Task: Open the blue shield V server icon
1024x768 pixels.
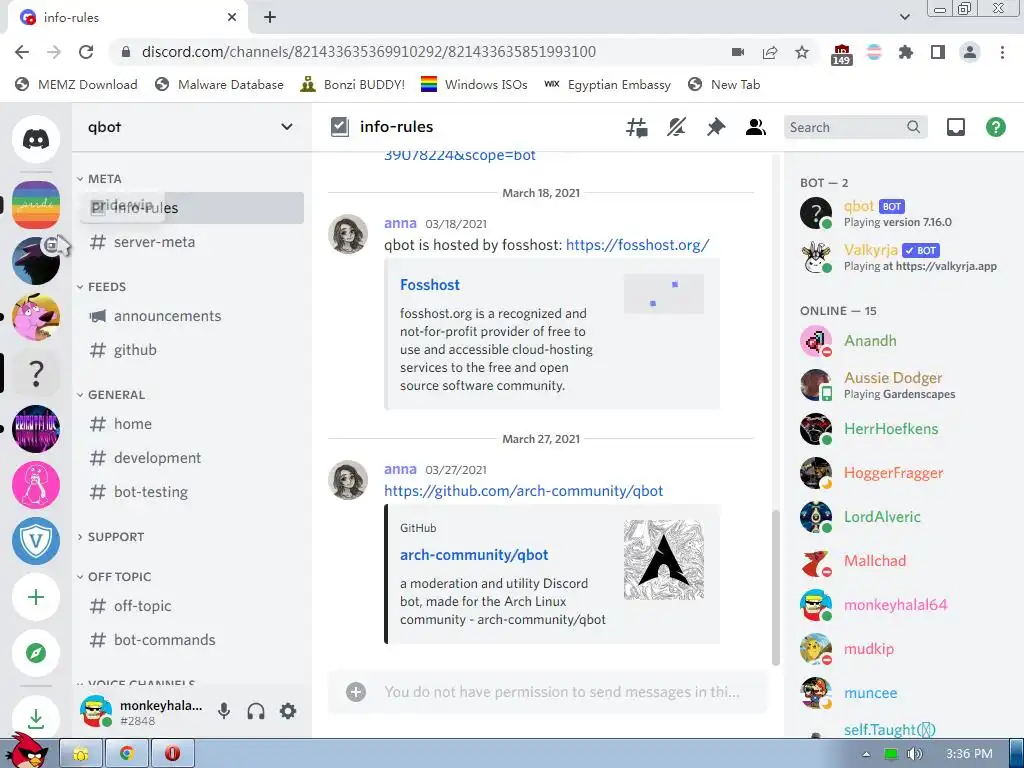Action: click(36, 541)
